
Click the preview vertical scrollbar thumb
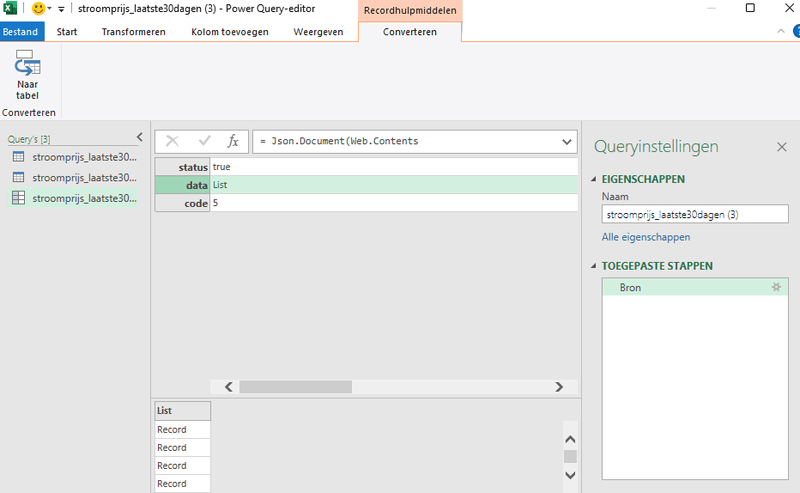(x=570, y=456)
